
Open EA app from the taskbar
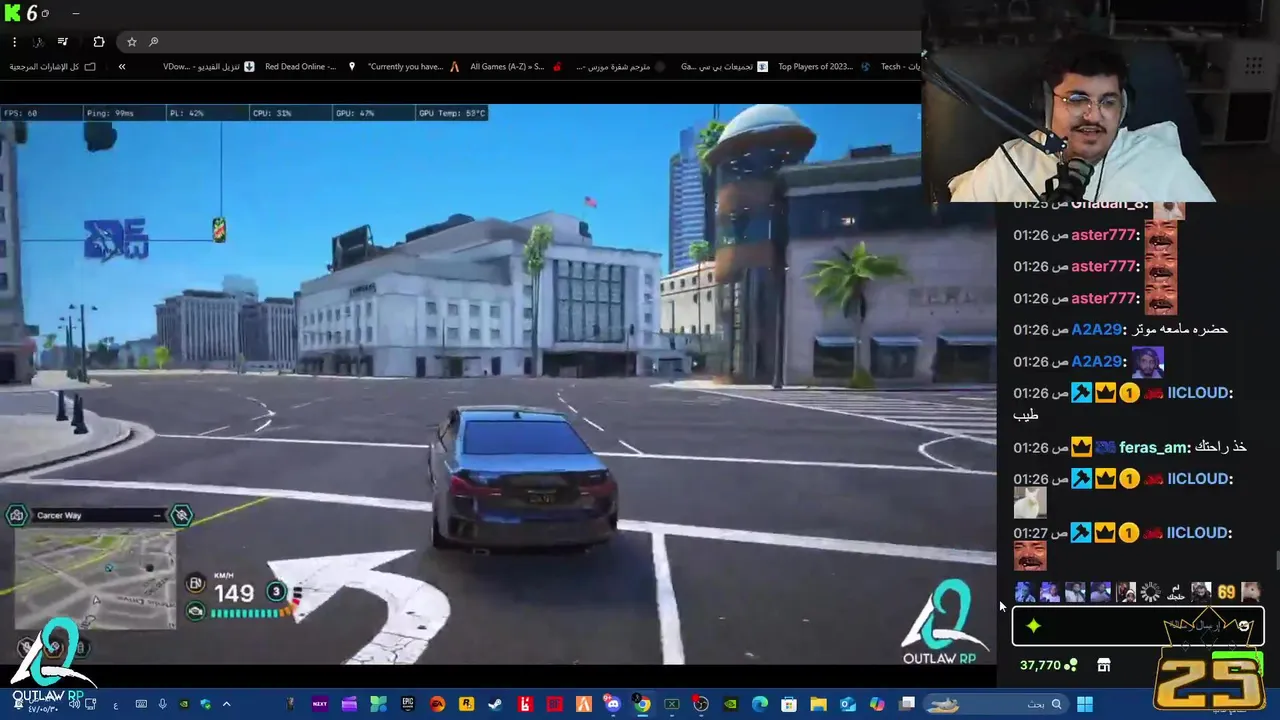(437, 704)
